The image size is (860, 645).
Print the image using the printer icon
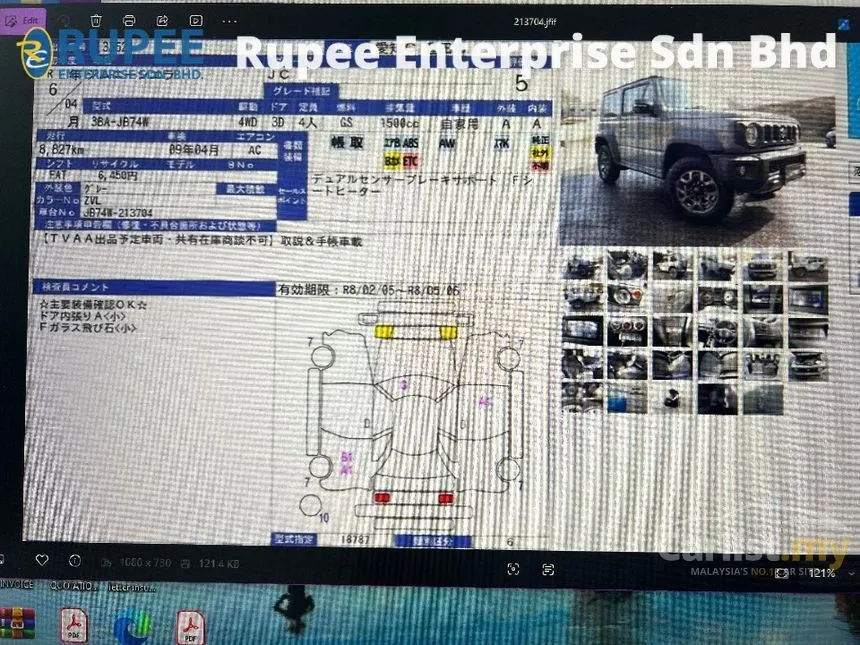pos(129,21)
